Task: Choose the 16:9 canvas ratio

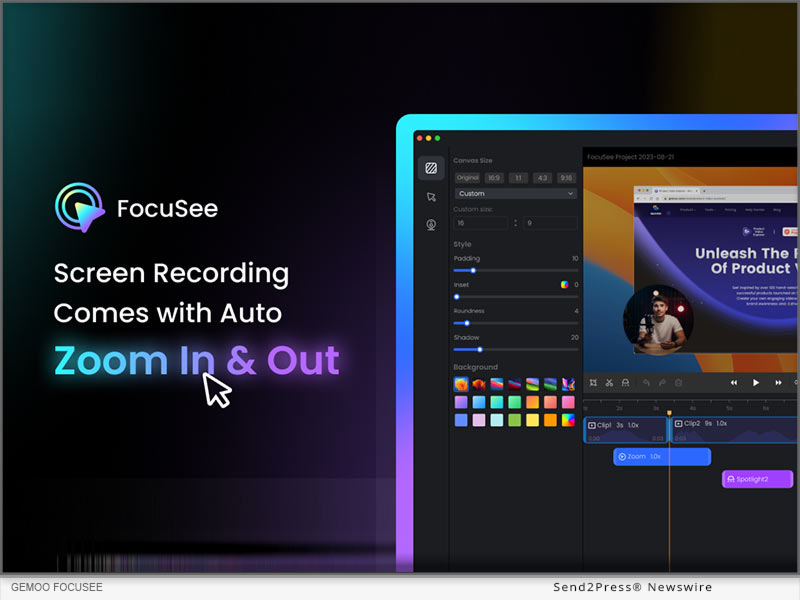Action: pos(493,177)
